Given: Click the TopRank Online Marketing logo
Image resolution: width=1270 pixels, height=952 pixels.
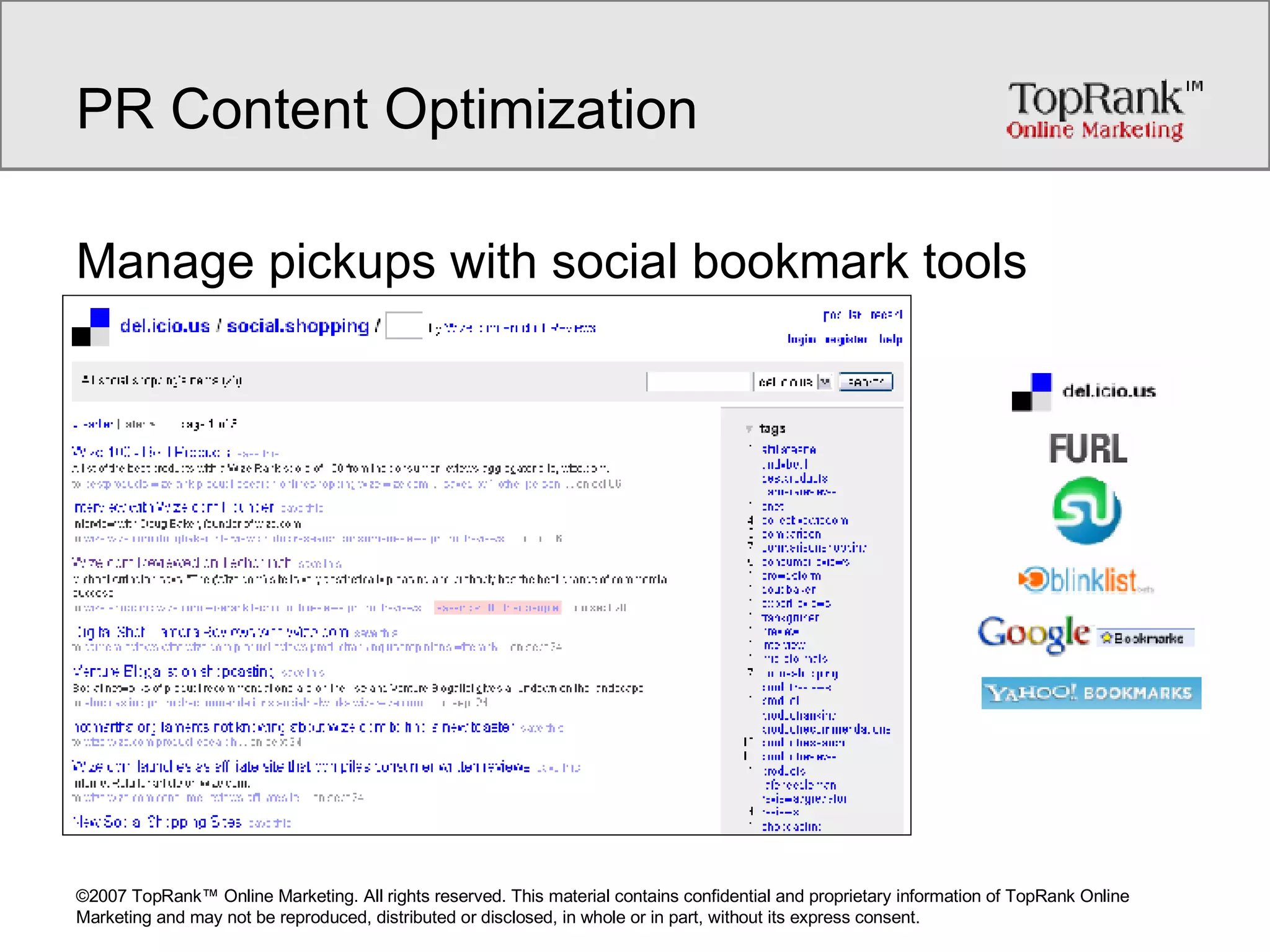Looking at the screenshot, I should tap(1104, 110).
